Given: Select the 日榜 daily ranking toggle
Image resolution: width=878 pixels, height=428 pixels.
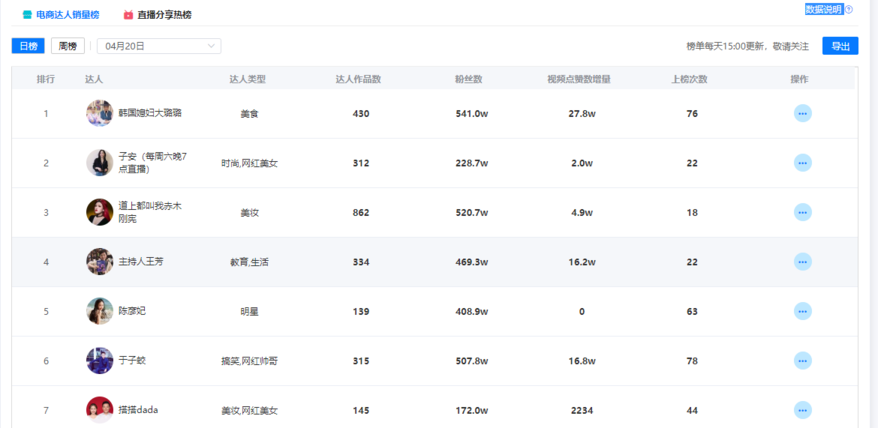Looking at the screenshot, I should [x=28, y=46].
